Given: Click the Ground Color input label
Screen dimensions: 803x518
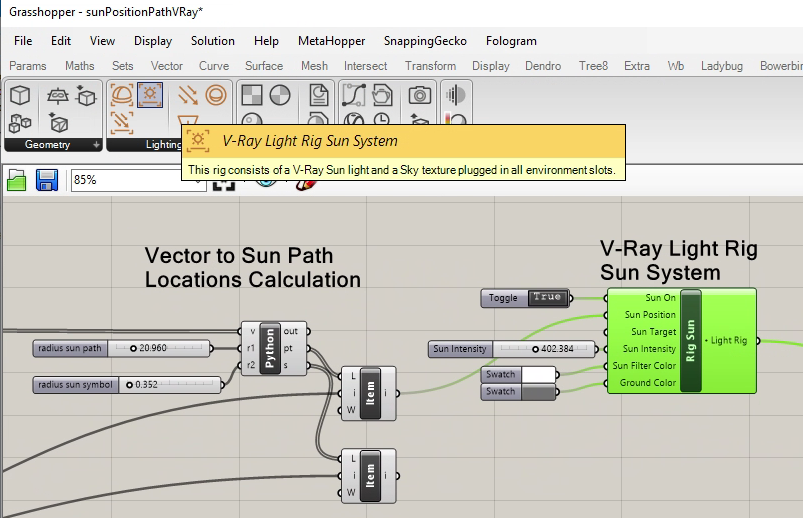Looking at the screenshot, I should tap(648, 383).
